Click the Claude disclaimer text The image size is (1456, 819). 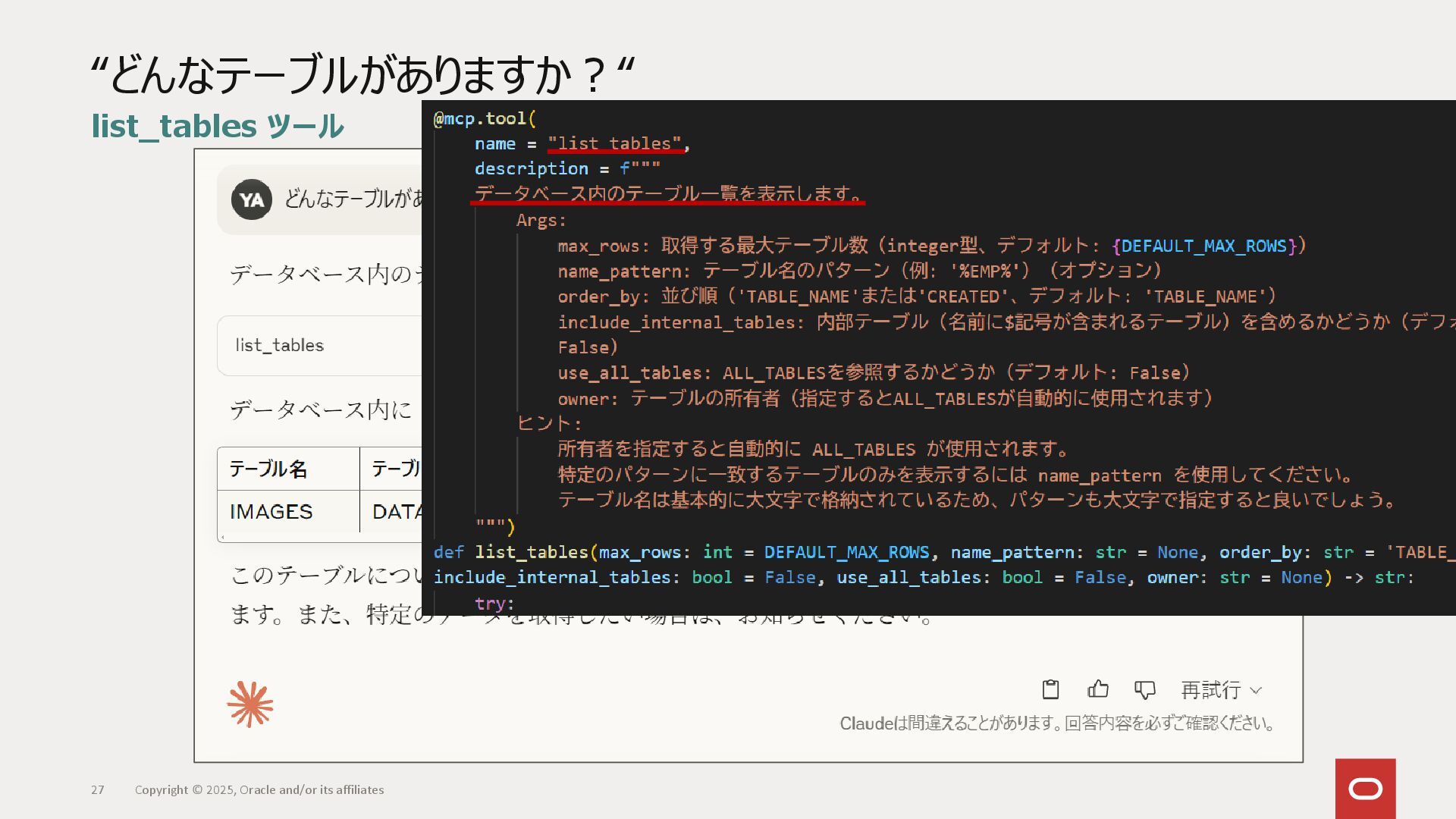coord(1056,723)
